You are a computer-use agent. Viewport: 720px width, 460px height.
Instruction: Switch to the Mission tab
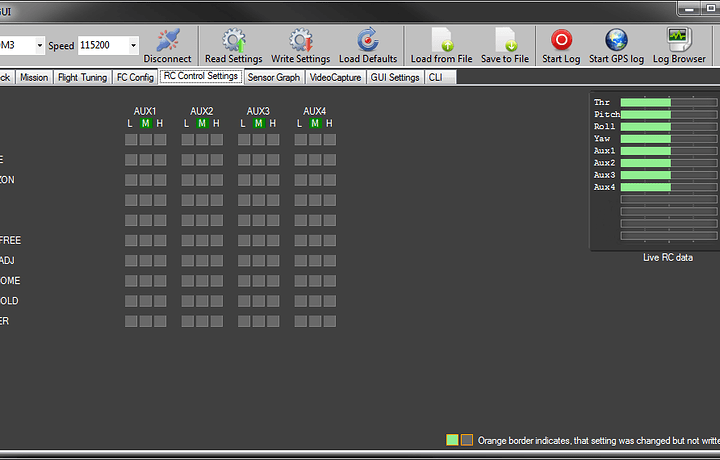pos(34,77)
